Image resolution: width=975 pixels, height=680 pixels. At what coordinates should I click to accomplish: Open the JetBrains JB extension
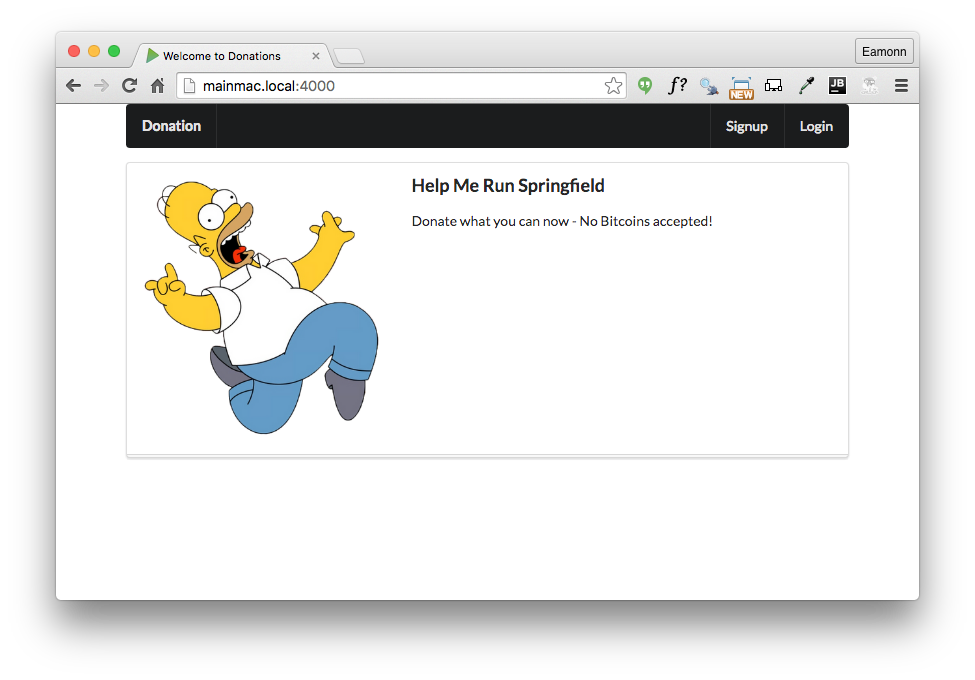[837, 86]
